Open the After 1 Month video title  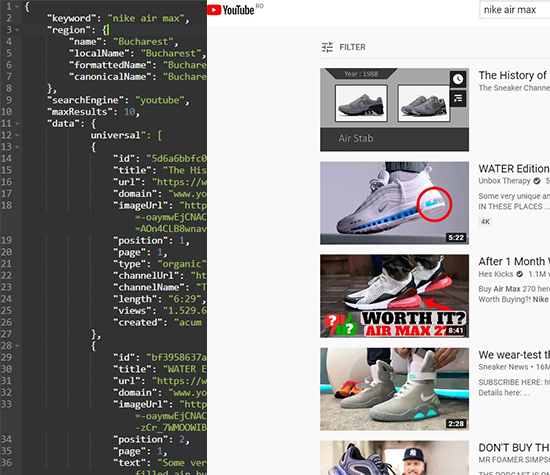pos(514,262)
